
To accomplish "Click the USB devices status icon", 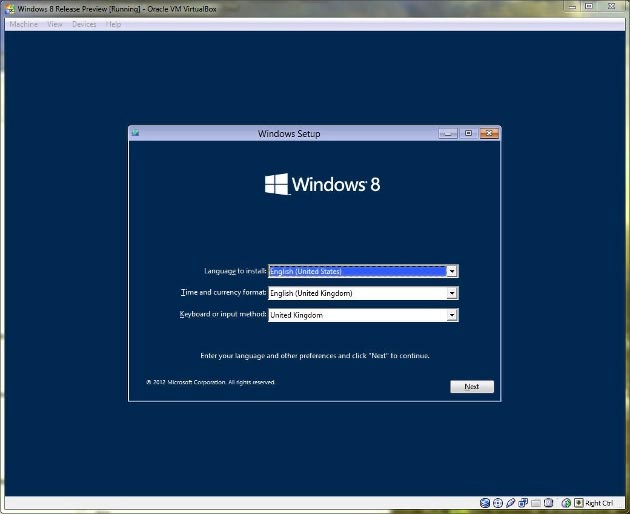I will click(510, 503).
